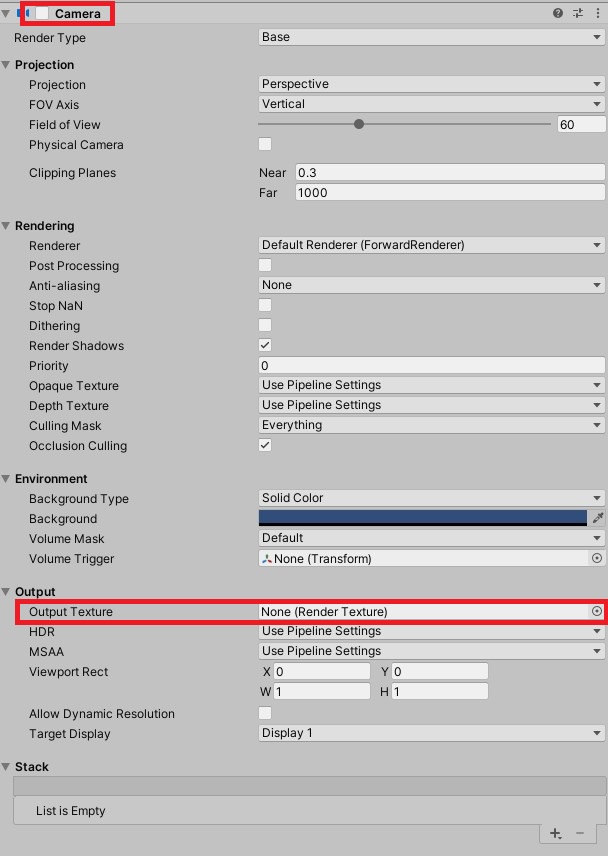Viewport: 608px width, 856px height.
Task: Open Depth Texture dropdown
Action: (x=431, y=405)
